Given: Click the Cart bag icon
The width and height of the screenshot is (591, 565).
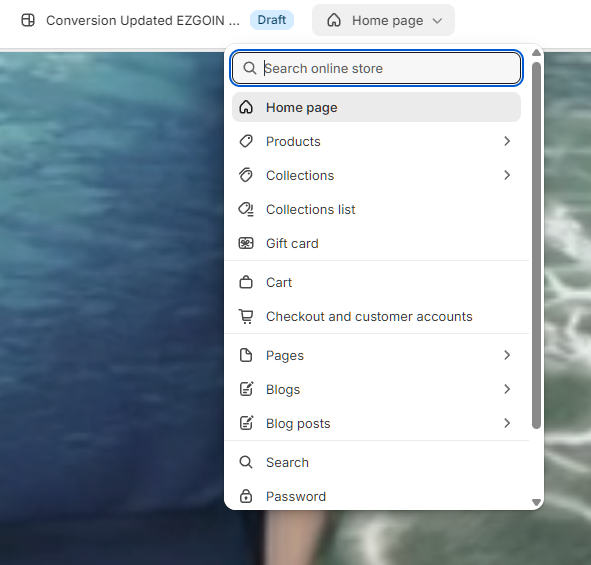Looking at the screenshot, I should 246,282.
